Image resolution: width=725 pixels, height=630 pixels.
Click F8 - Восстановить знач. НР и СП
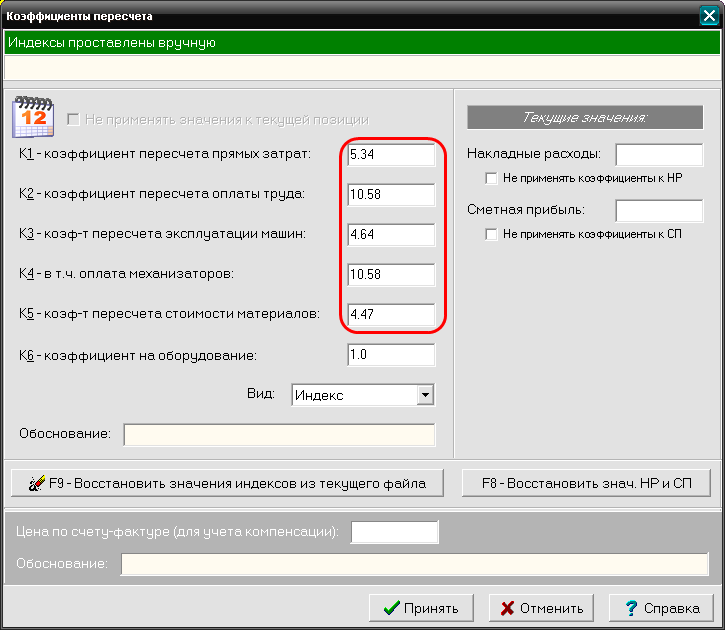(586, 483)
